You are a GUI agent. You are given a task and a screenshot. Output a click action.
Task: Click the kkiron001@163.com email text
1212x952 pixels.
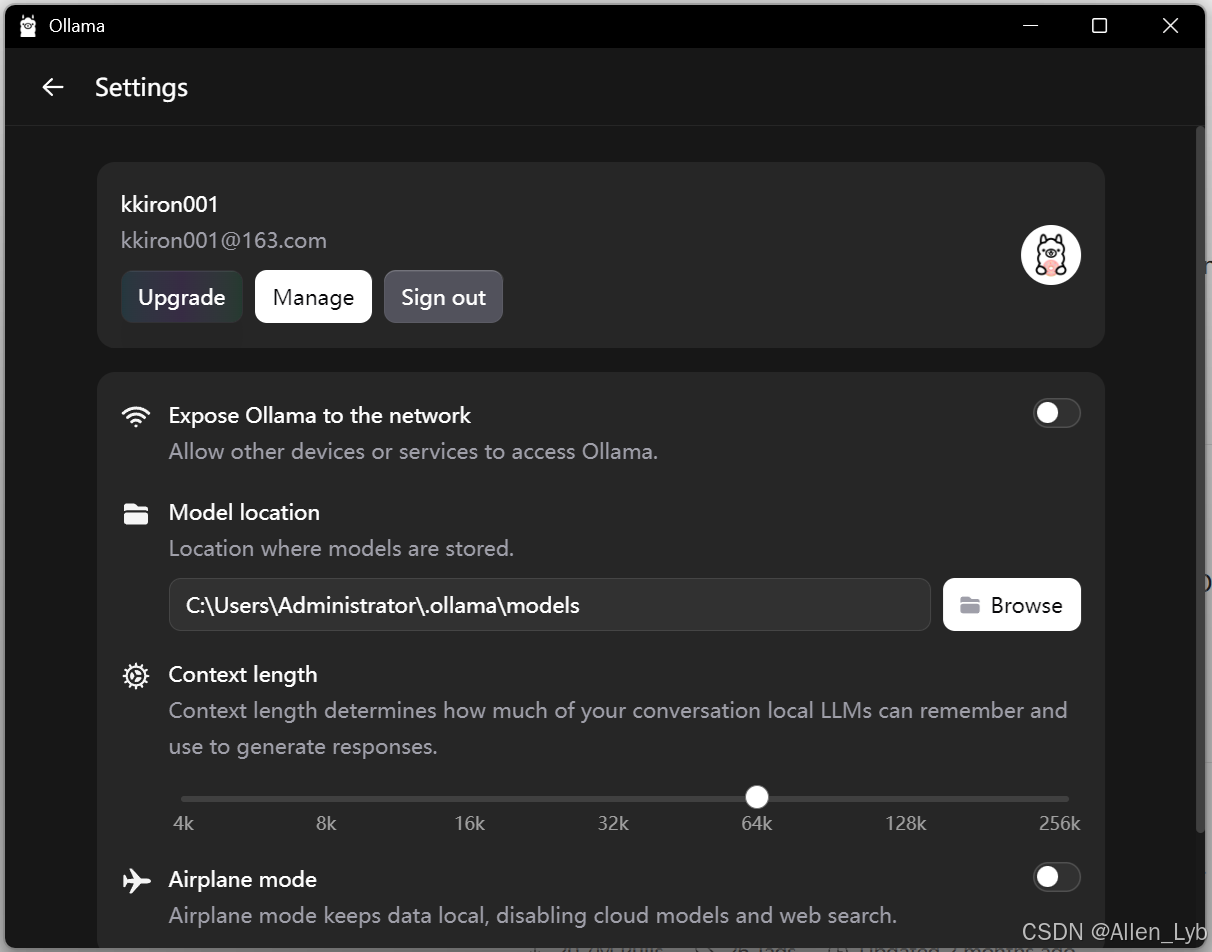(x=224, y=241)
